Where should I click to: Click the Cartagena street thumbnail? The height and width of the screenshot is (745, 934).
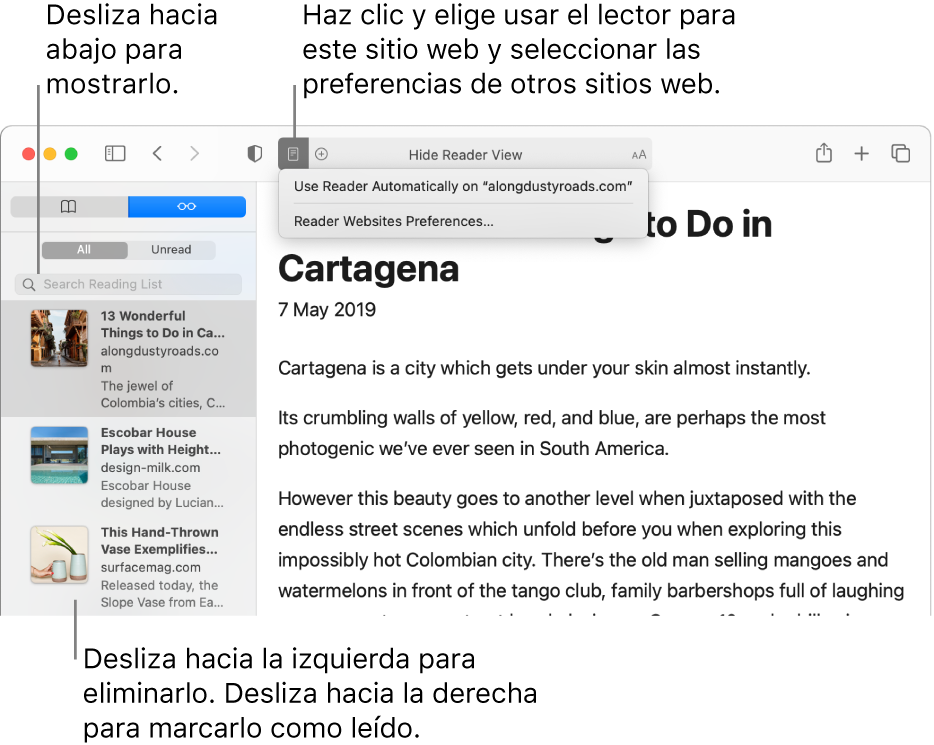click(60, 338)
